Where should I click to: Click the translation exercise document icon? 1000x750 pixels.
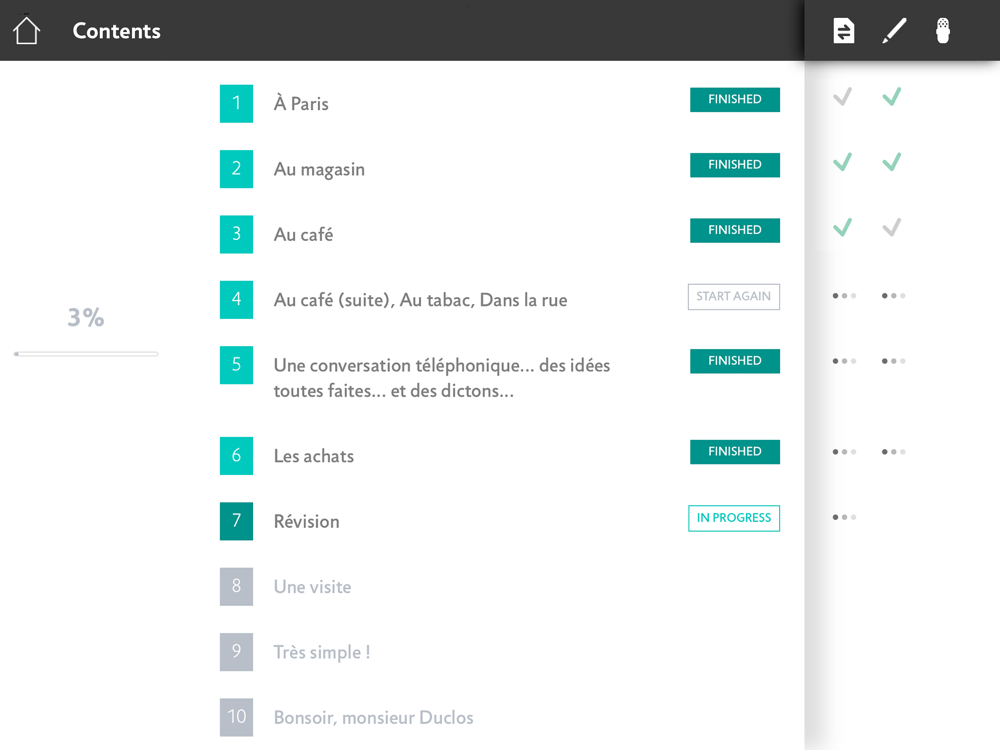click(844, 31)
